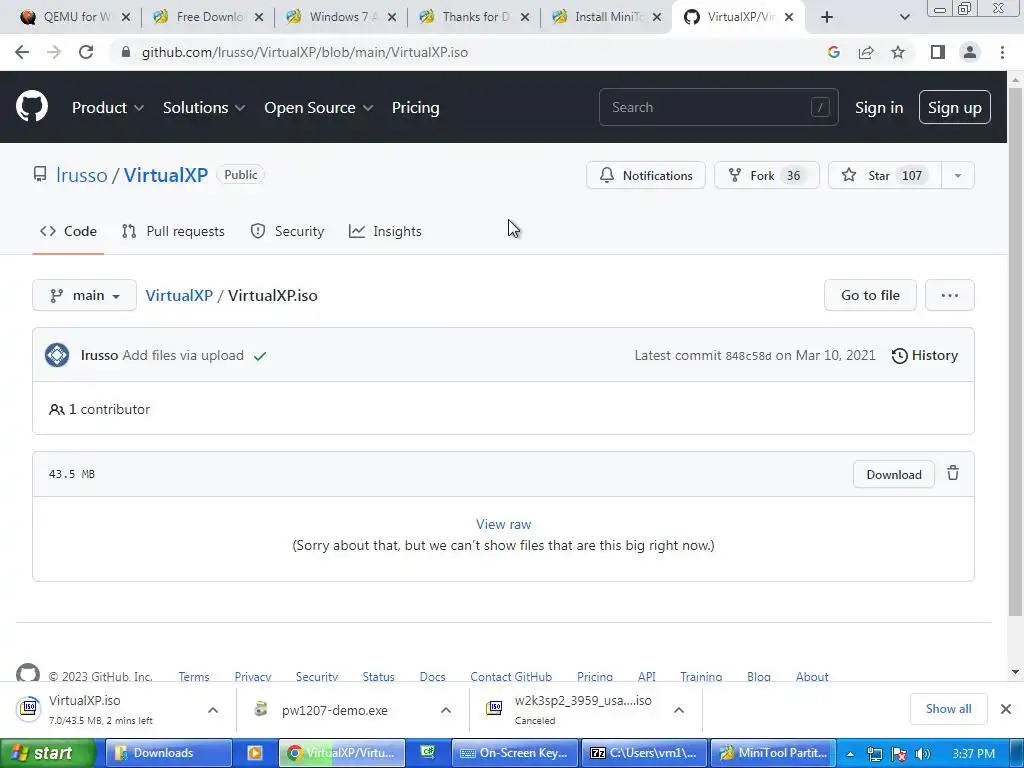Expand w2k3sp2 iso download options chevron
This screenshot has height=768, width=1024.
[x=679, y=710]
